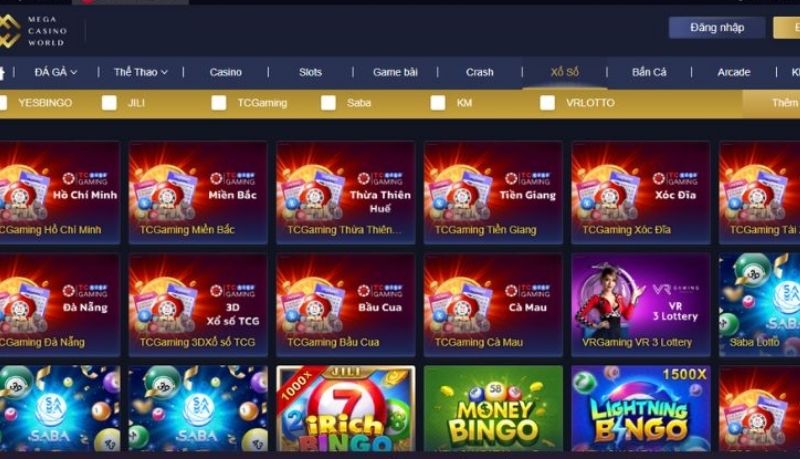Click the Đăng nhập login button
Viewport: 800px width, 459px height.
pos(717,28)
